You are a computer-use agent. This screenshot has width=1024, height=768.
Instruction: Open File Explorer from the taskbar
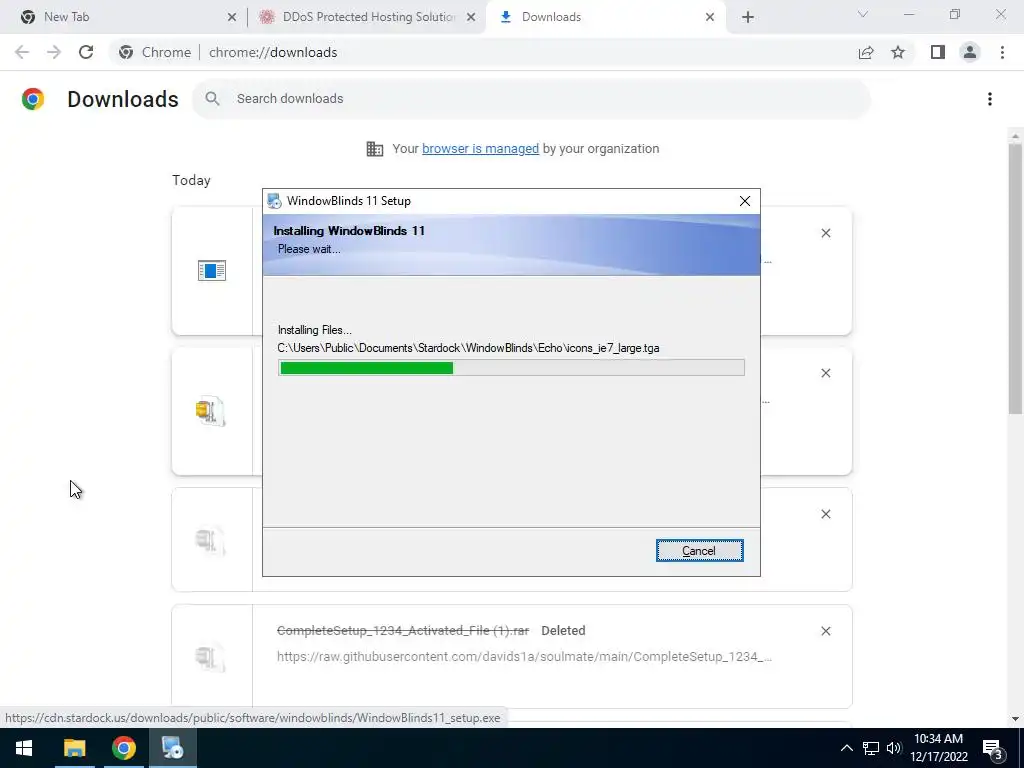click(74, 748)
